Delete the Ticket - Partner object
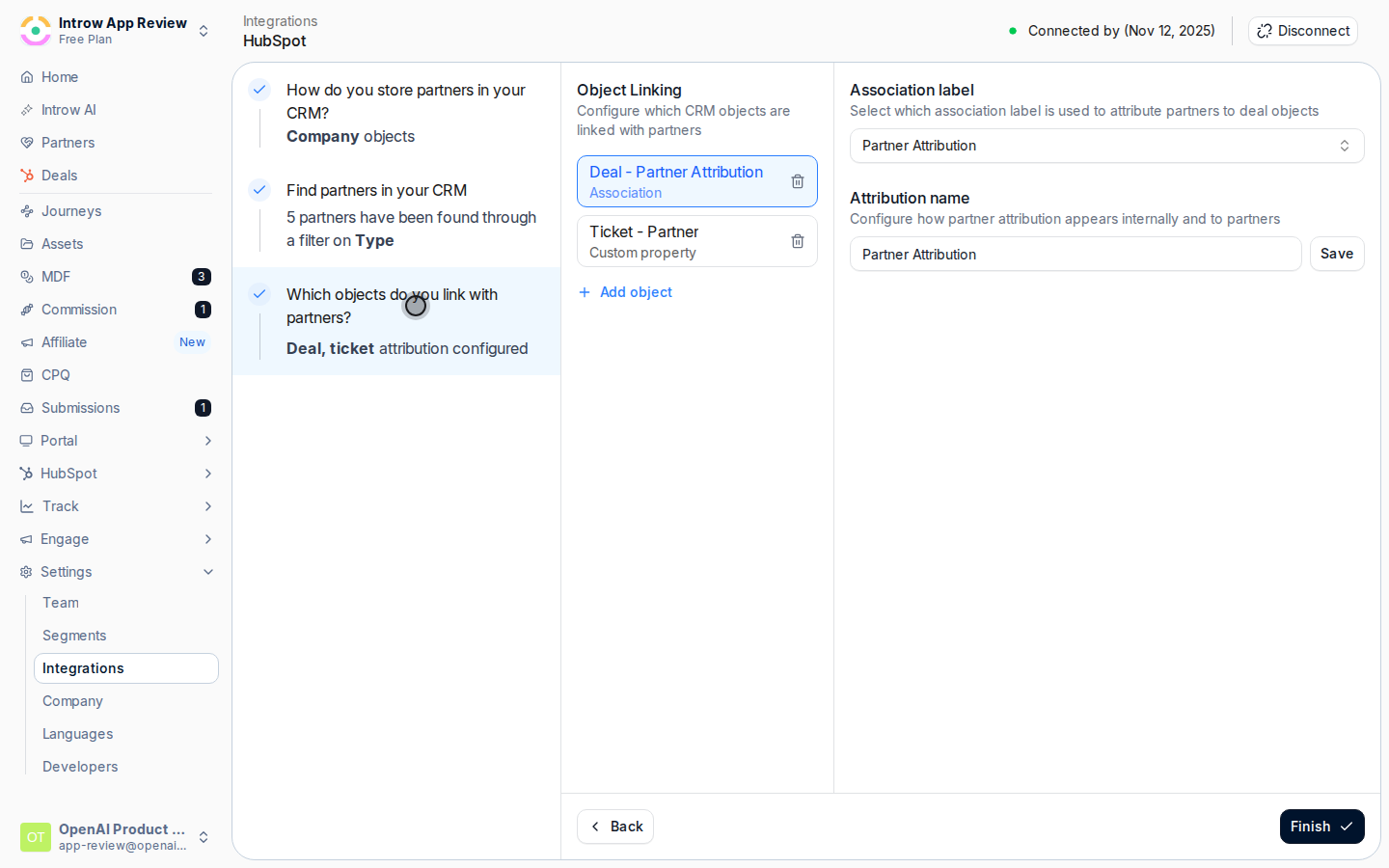 tap(798, 241)
